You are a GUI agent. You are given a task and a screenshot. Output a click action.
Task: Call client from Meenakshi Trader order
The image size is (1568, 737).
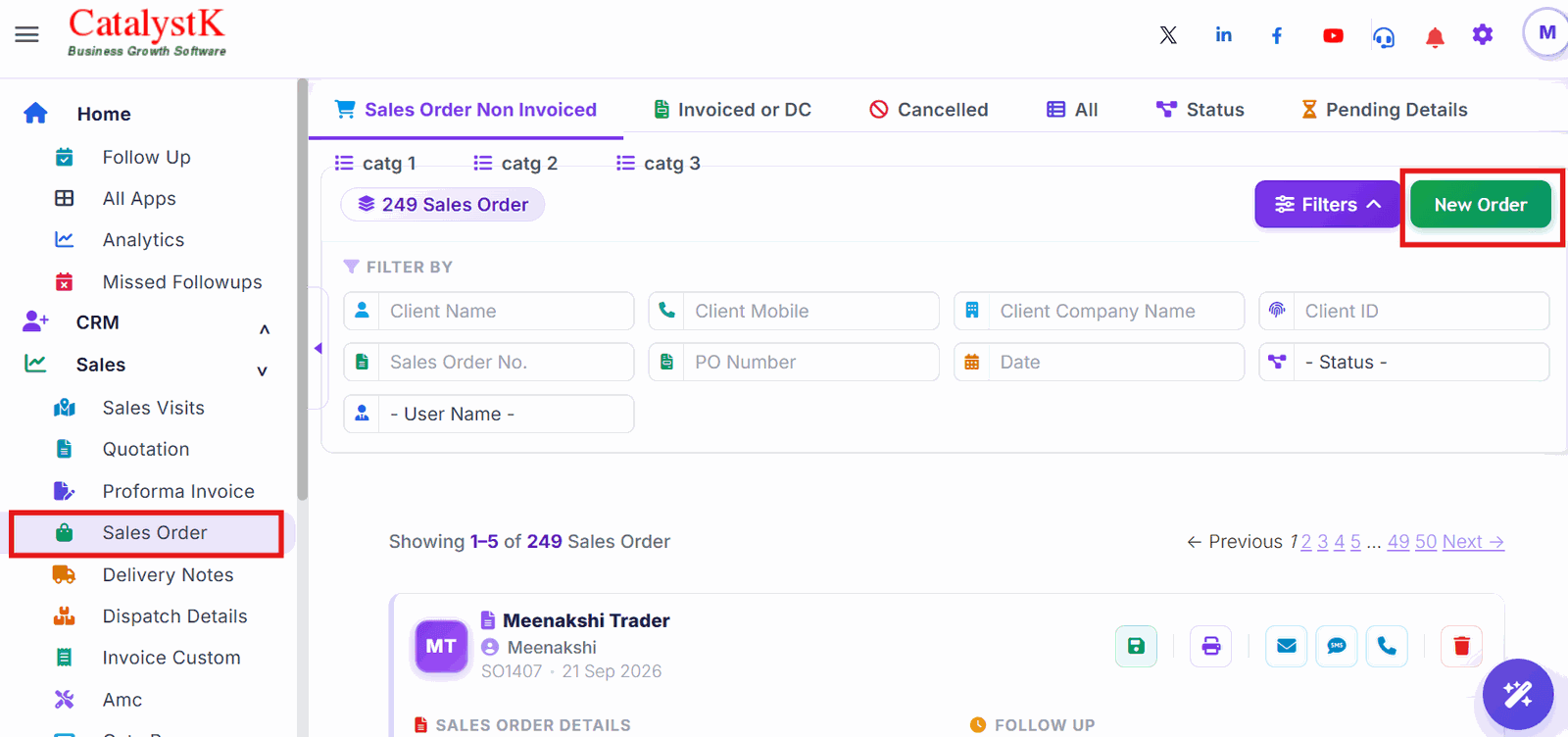pyautogui.click(x=1387, y=646)
